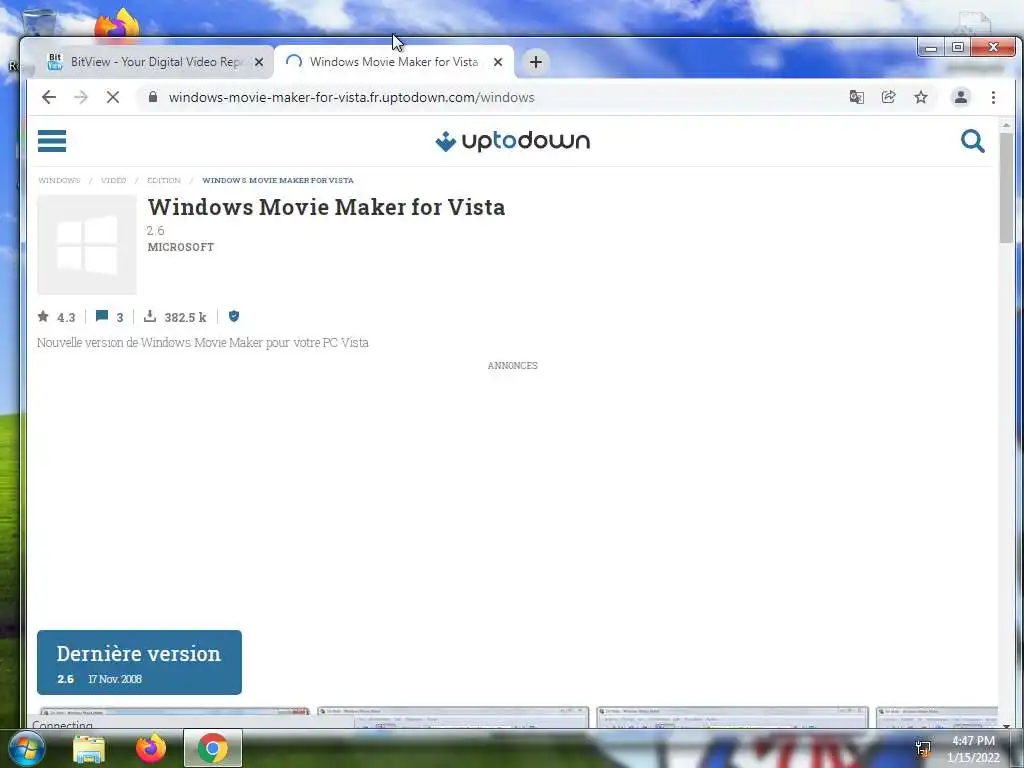Click the scrollbar up arrow
The width and height of the screenshot is (1024, 768).
click(x=1006, y=124)
